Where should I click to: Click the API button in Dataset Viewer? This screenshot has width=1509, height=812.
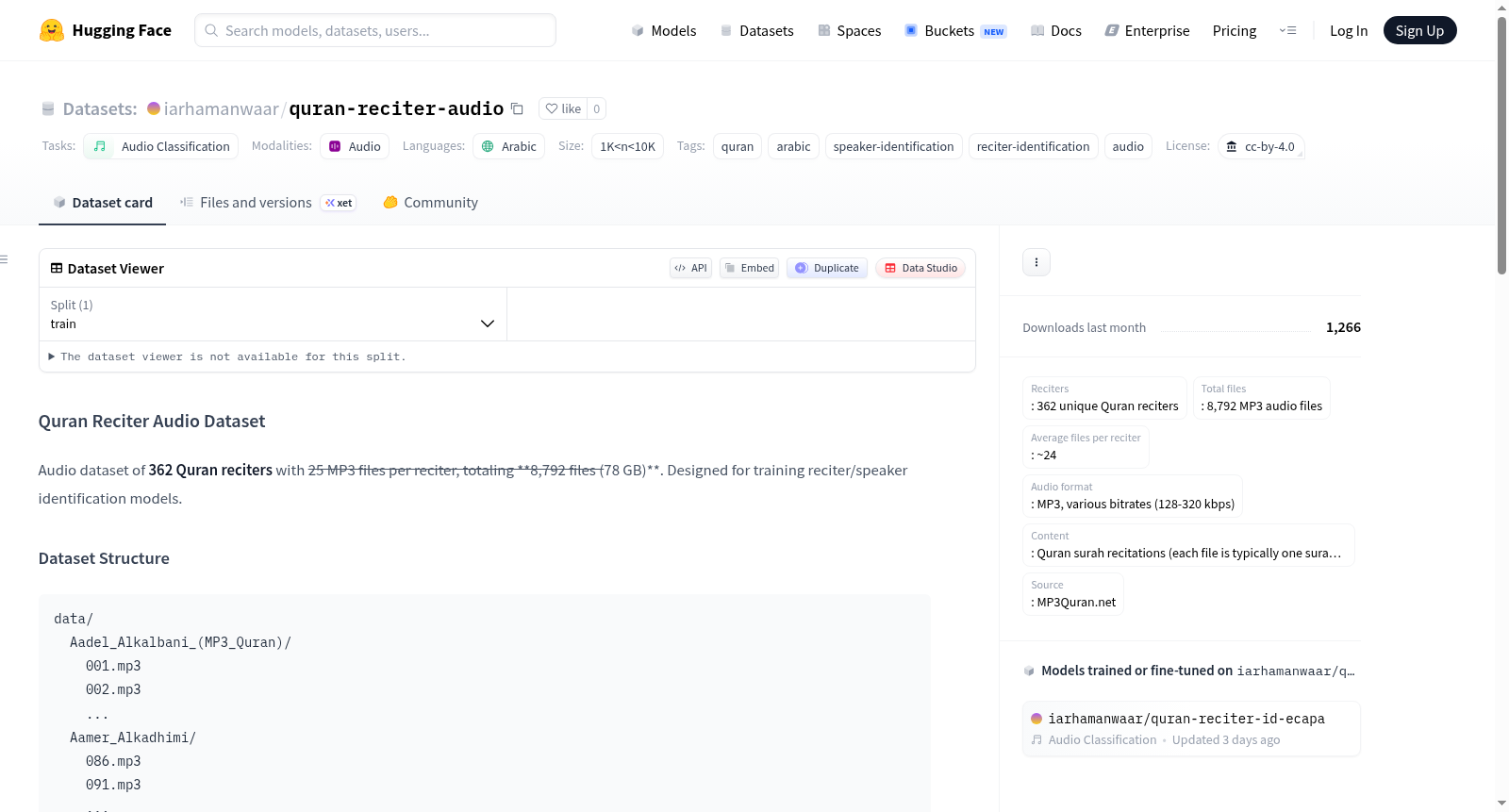[x=690, y=268]
